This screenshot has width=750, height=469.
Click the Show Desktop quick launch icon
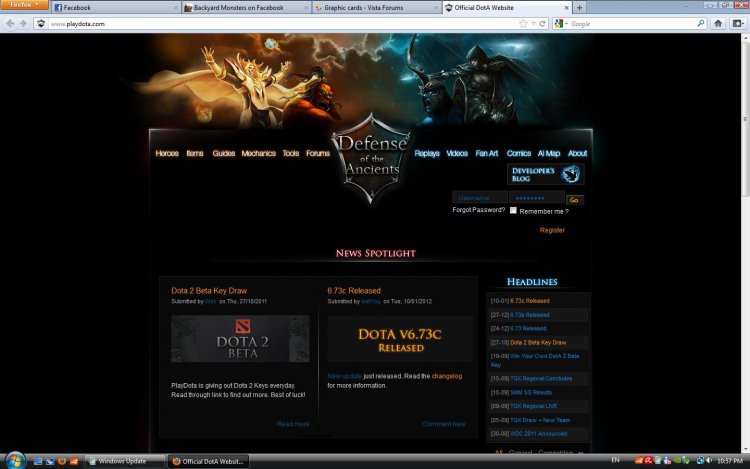[x=38, y=461]
